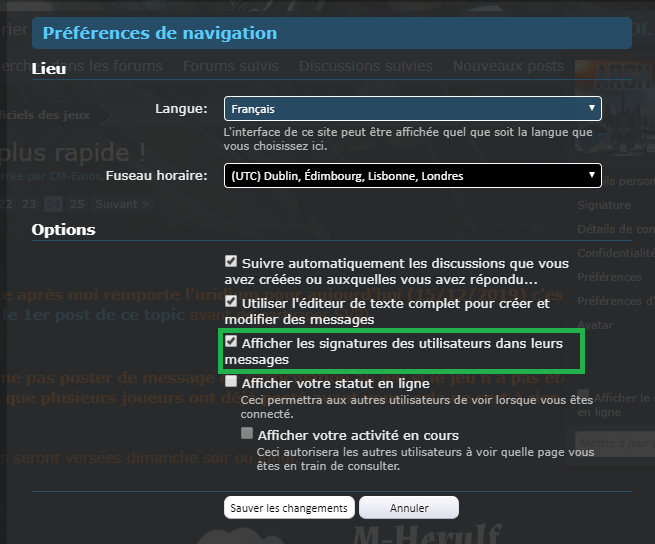655x544 pixels.
Task: Open the Forums suivis tab behind dialog
Action: coord(231,66)
